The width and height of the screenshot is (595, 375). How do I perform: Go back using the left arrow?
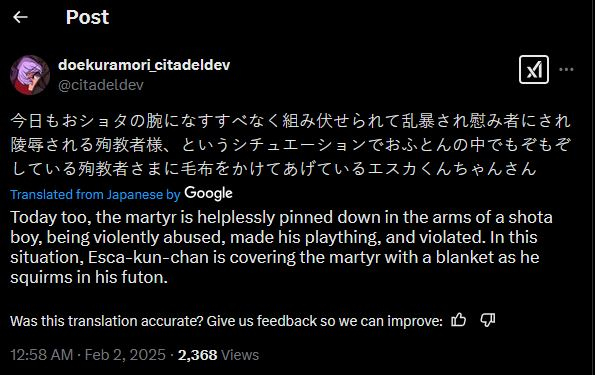click(20, 17)
